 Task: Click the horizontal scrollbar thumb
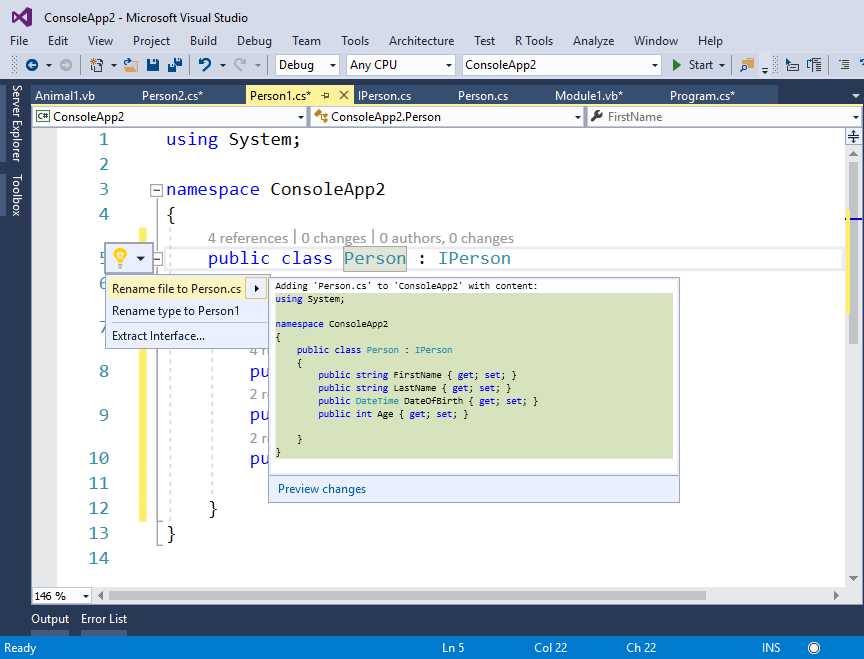(x=407, y=596)
